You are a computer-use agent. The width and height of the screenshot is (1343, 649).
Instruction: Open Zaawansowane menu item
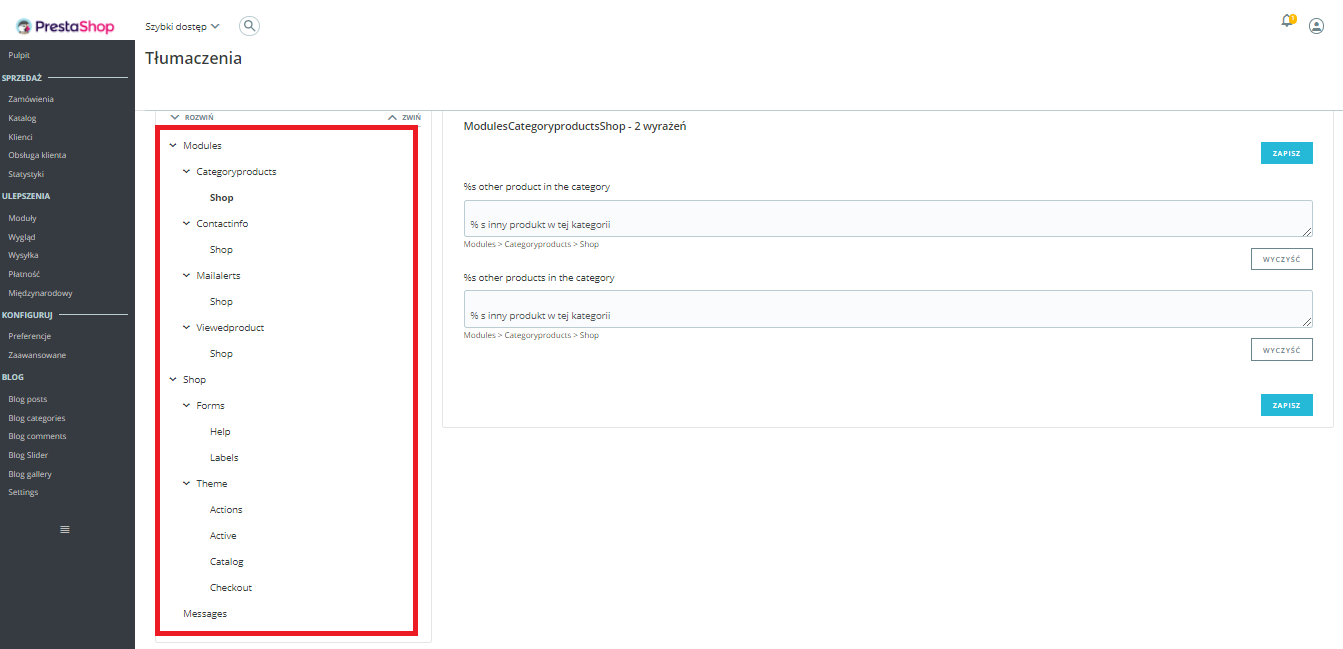point(37,355)
